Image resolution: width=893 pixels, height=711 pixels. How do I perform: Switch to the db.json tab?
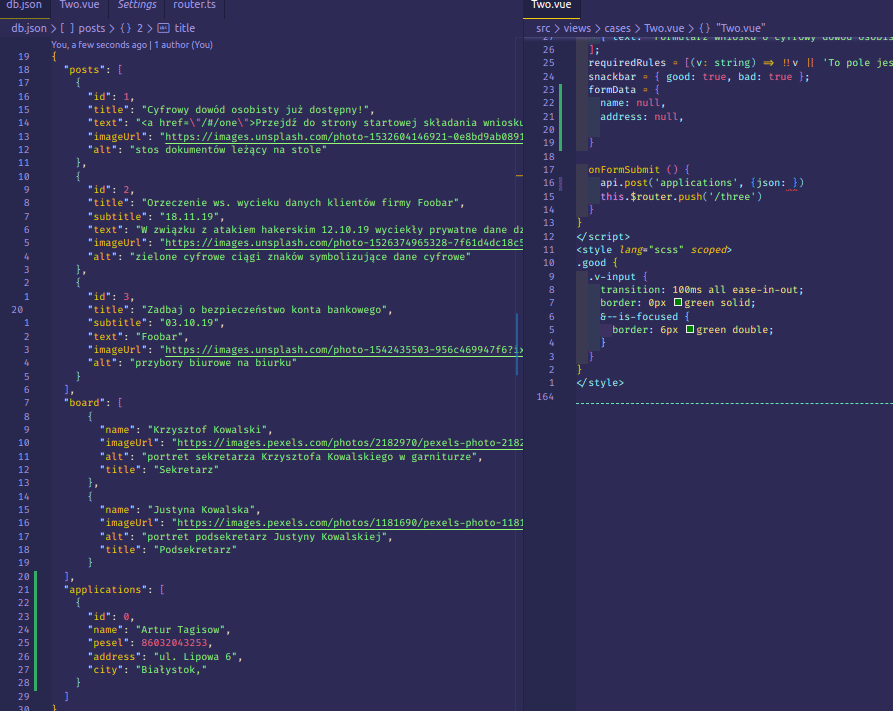coord(24,5)
